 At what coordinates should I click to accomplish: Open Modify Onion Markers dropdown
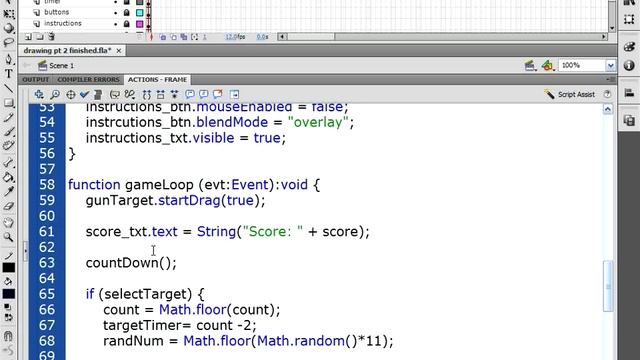(x=195, y=37)
